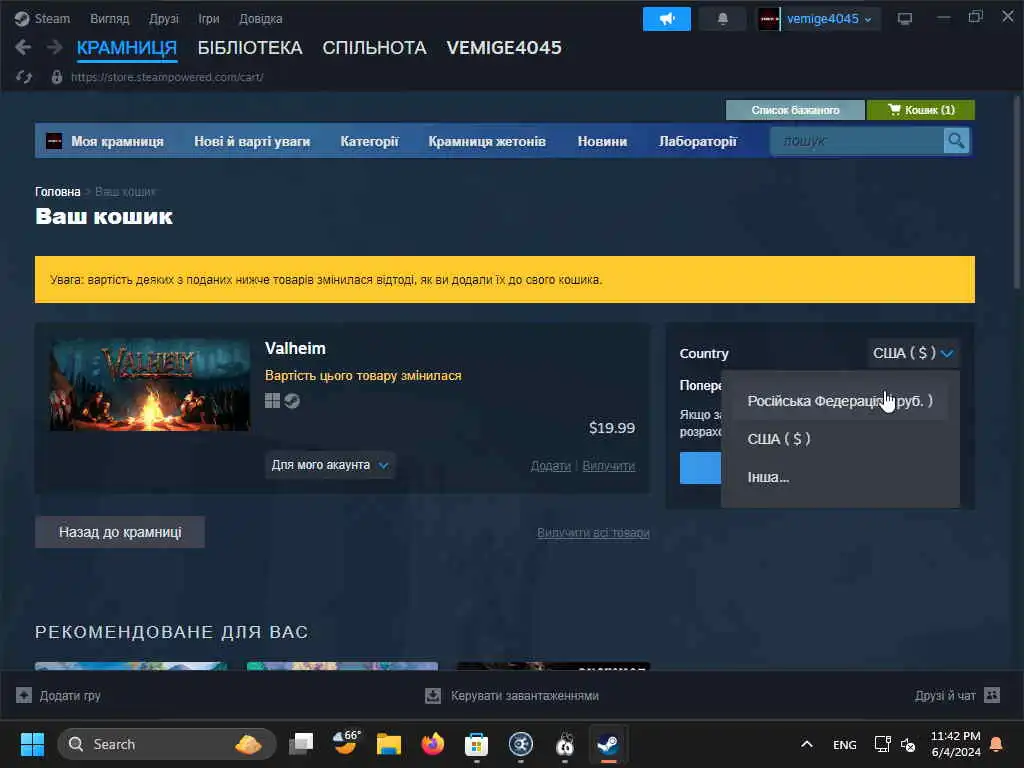Focus the store search field
The image size is (1024, 768).
[x=857, y=140]
